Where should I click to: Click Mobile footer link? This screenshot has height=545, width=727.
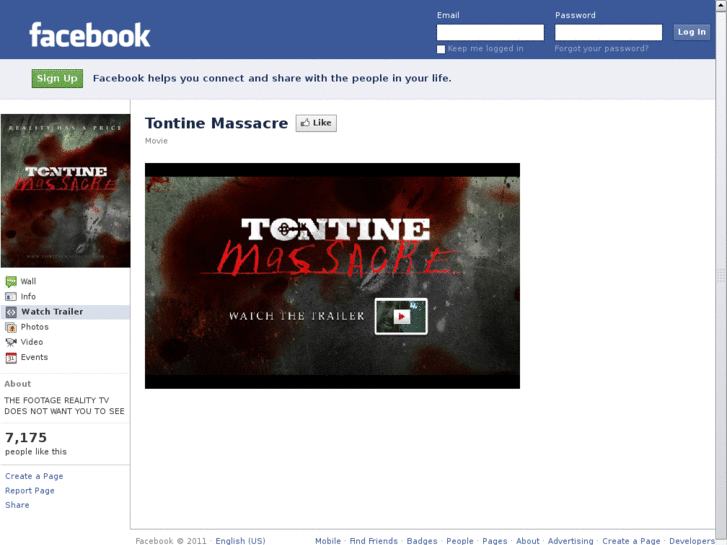[x=328, y=541]
